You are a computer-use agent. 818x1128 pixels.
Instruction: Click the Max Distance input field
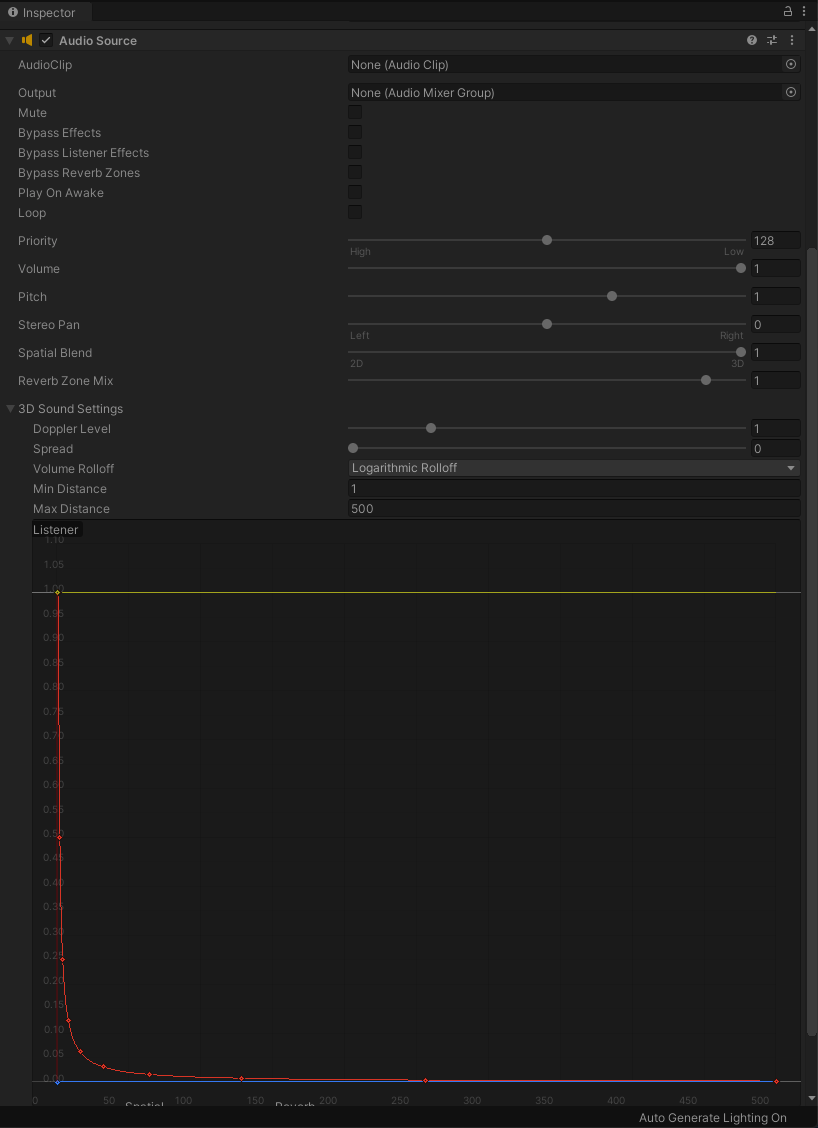(575, 508)
